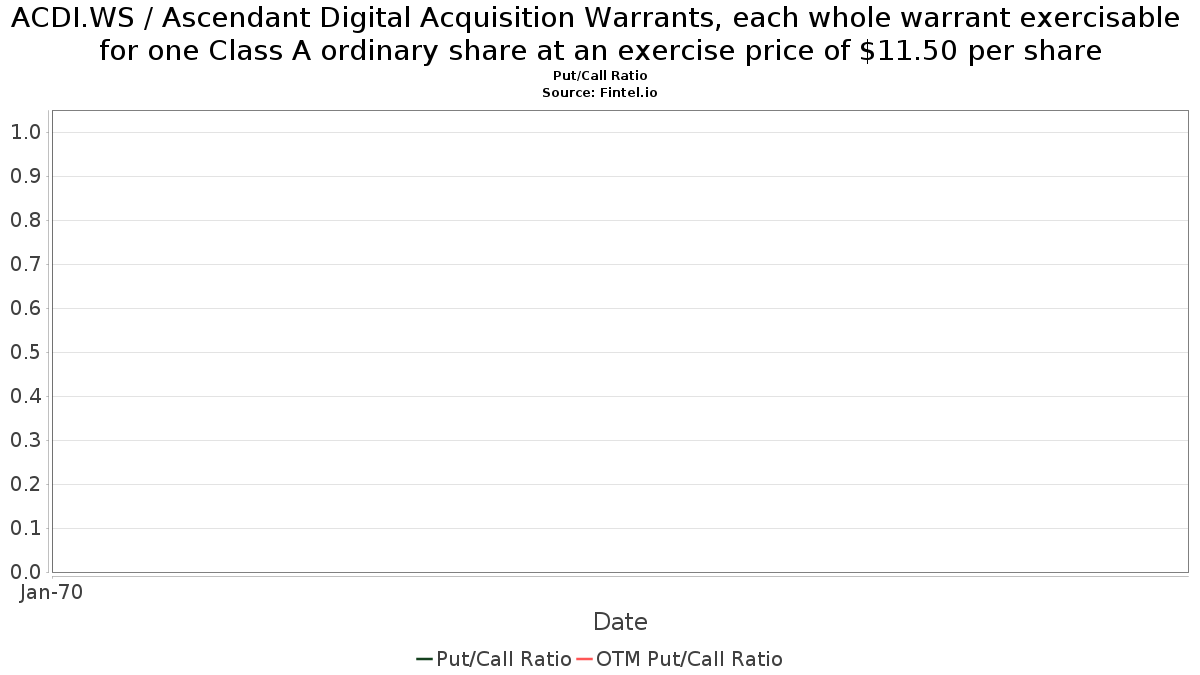Click the 0.4 y-axis label
Screen dimensions: 1200x675
[x=25, y=396]
